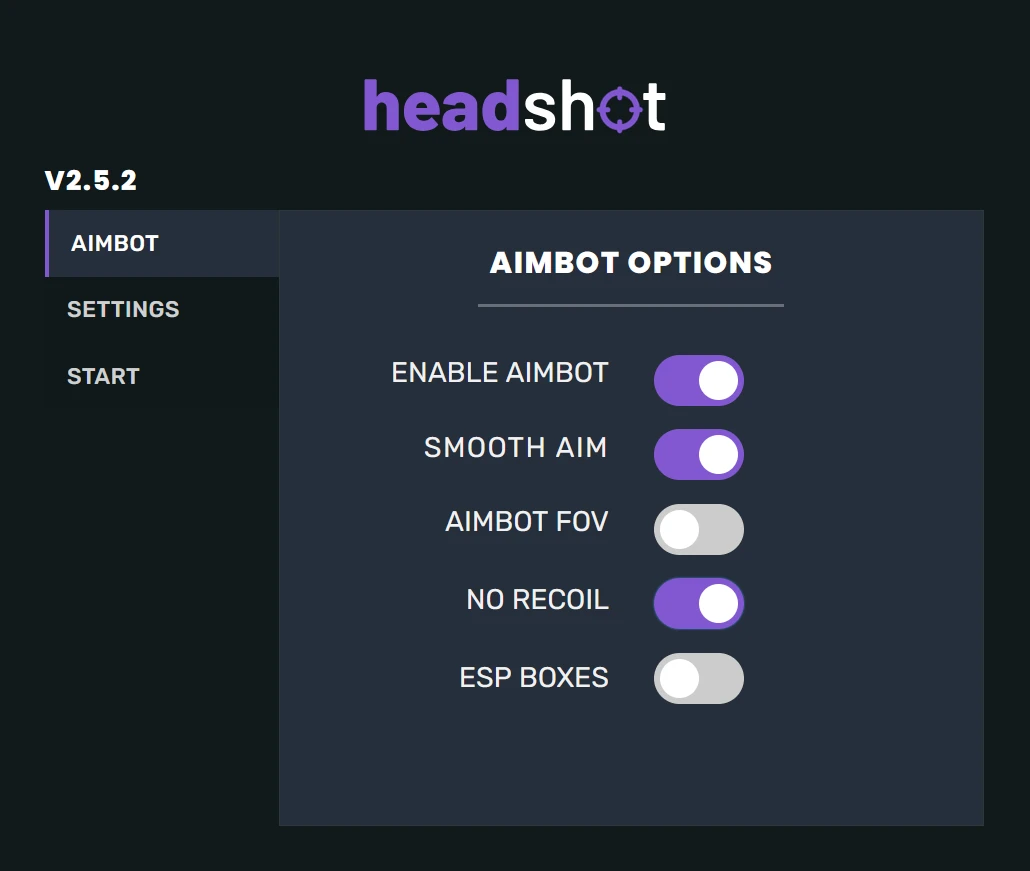
Task: Click the AIMBOT OPTIONS heading
Action: (x=630, y=263)
